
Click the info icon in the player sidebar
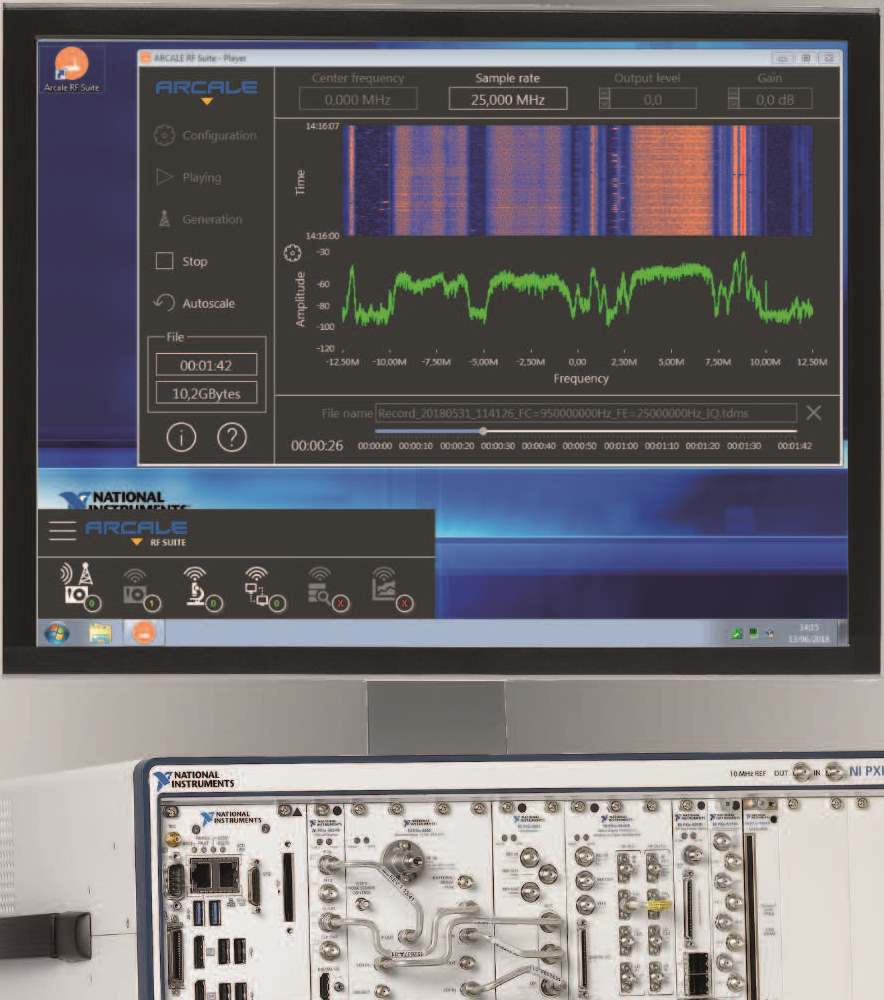[181, 438]
